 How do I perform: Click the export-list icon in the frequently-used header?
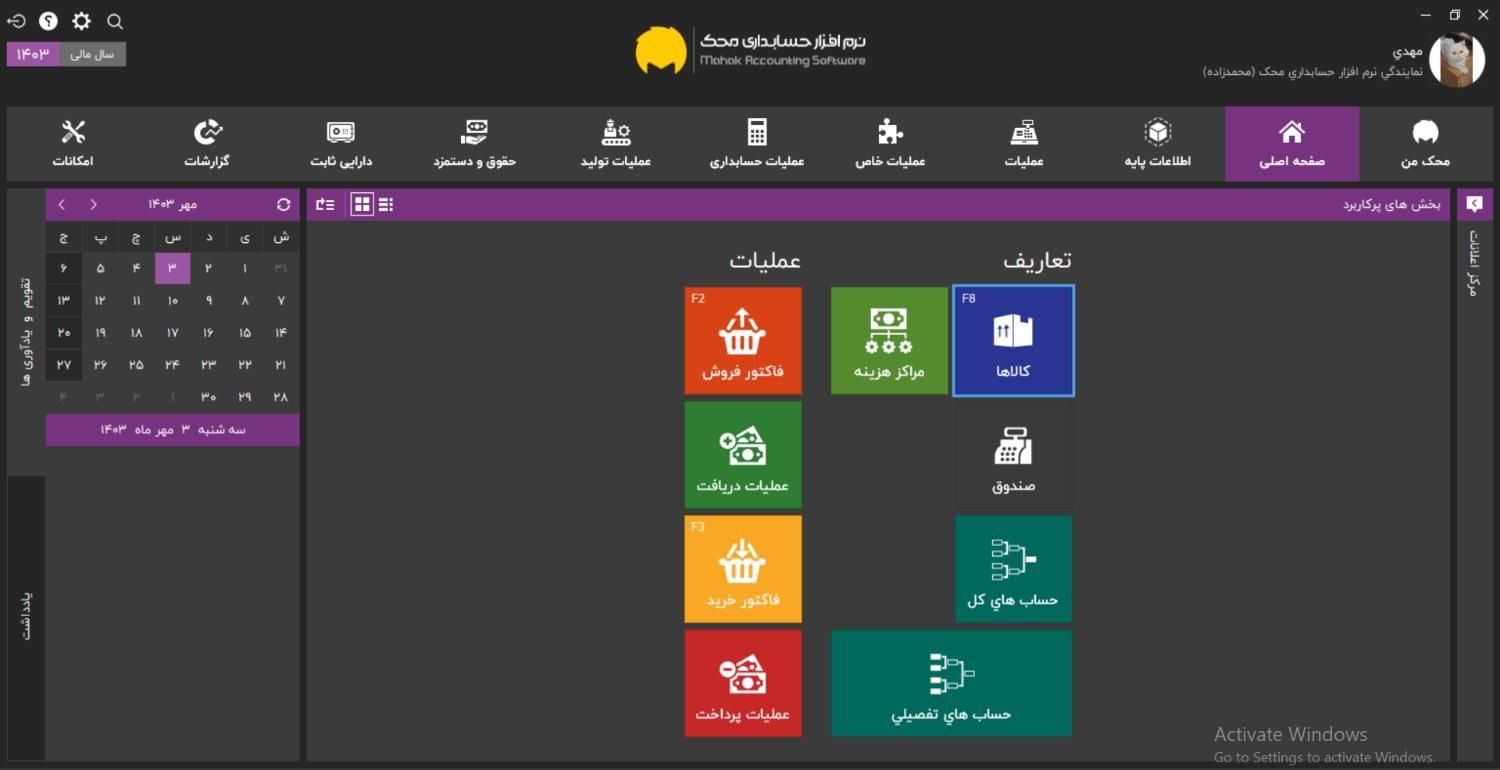click(325, 204)
